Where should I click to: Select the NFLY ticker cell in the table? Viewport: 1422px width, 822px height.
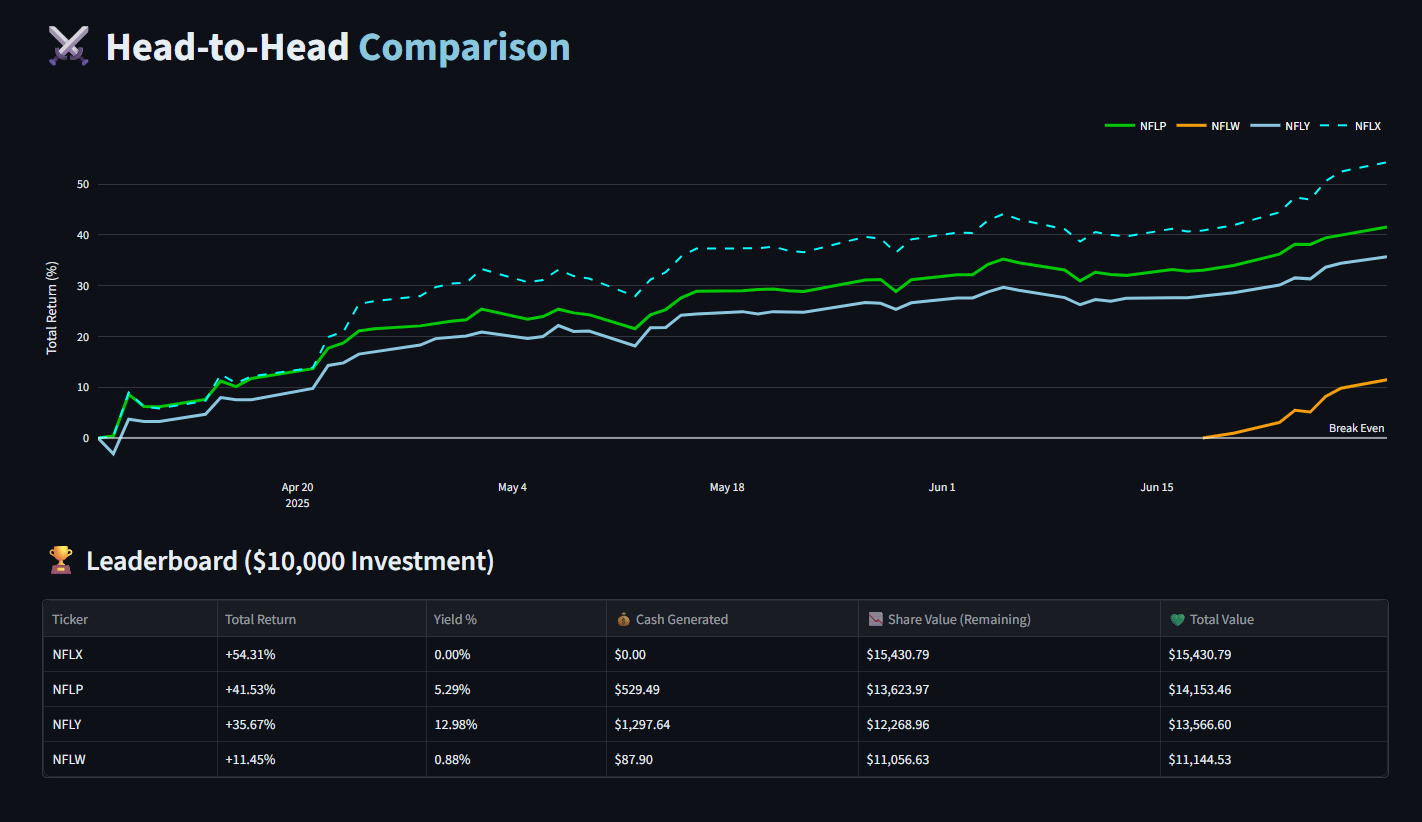[x=130, y=724]
